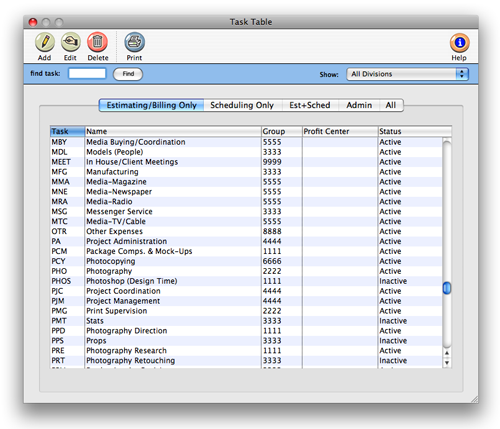500x429 pixels.
Task: Open Help via the info icon
Action: click(460, 43)
